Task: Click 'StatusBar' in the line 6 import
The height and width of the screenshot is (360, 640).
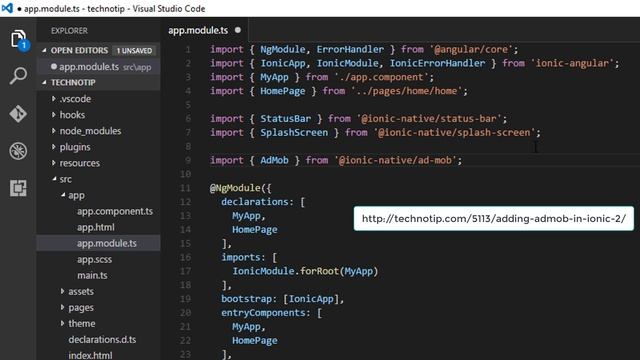Action: [285, 118]
